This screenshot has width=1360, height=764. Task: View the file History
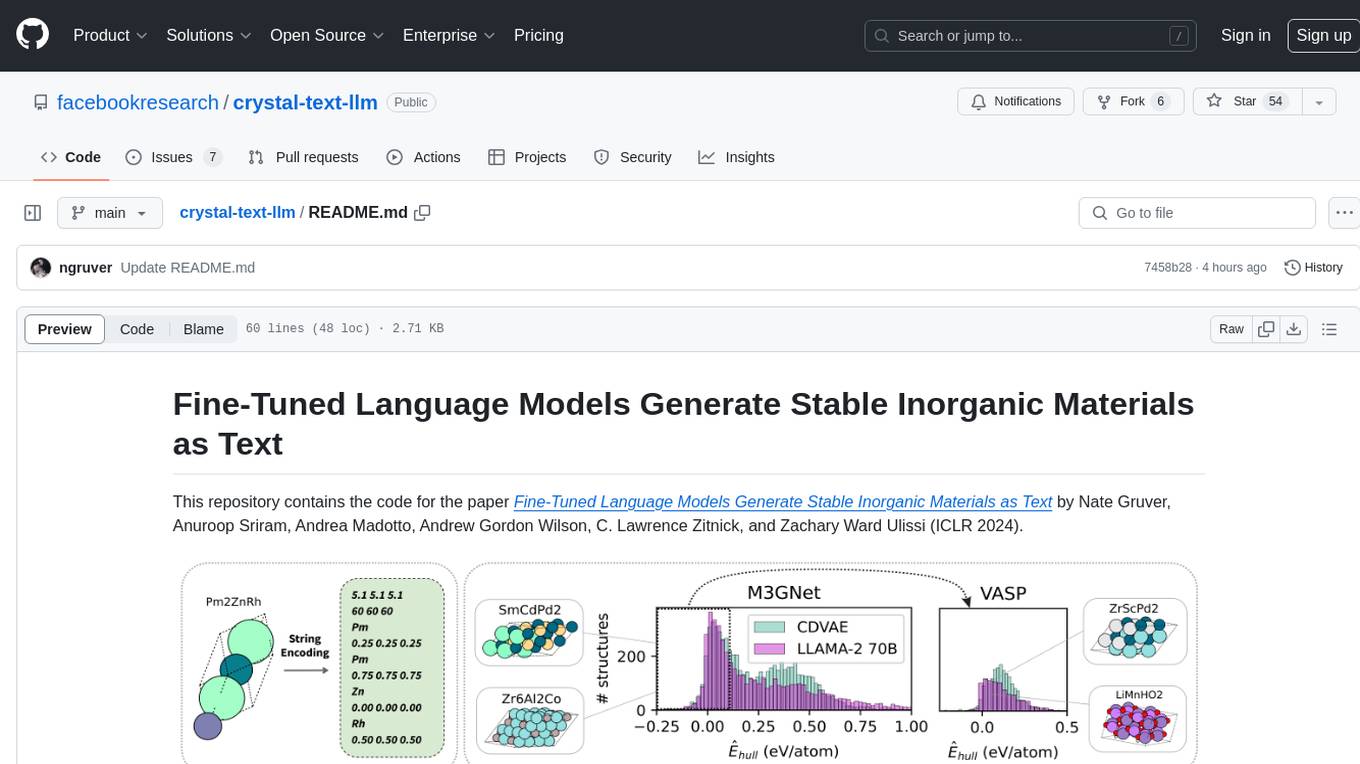click(1313, 268)
